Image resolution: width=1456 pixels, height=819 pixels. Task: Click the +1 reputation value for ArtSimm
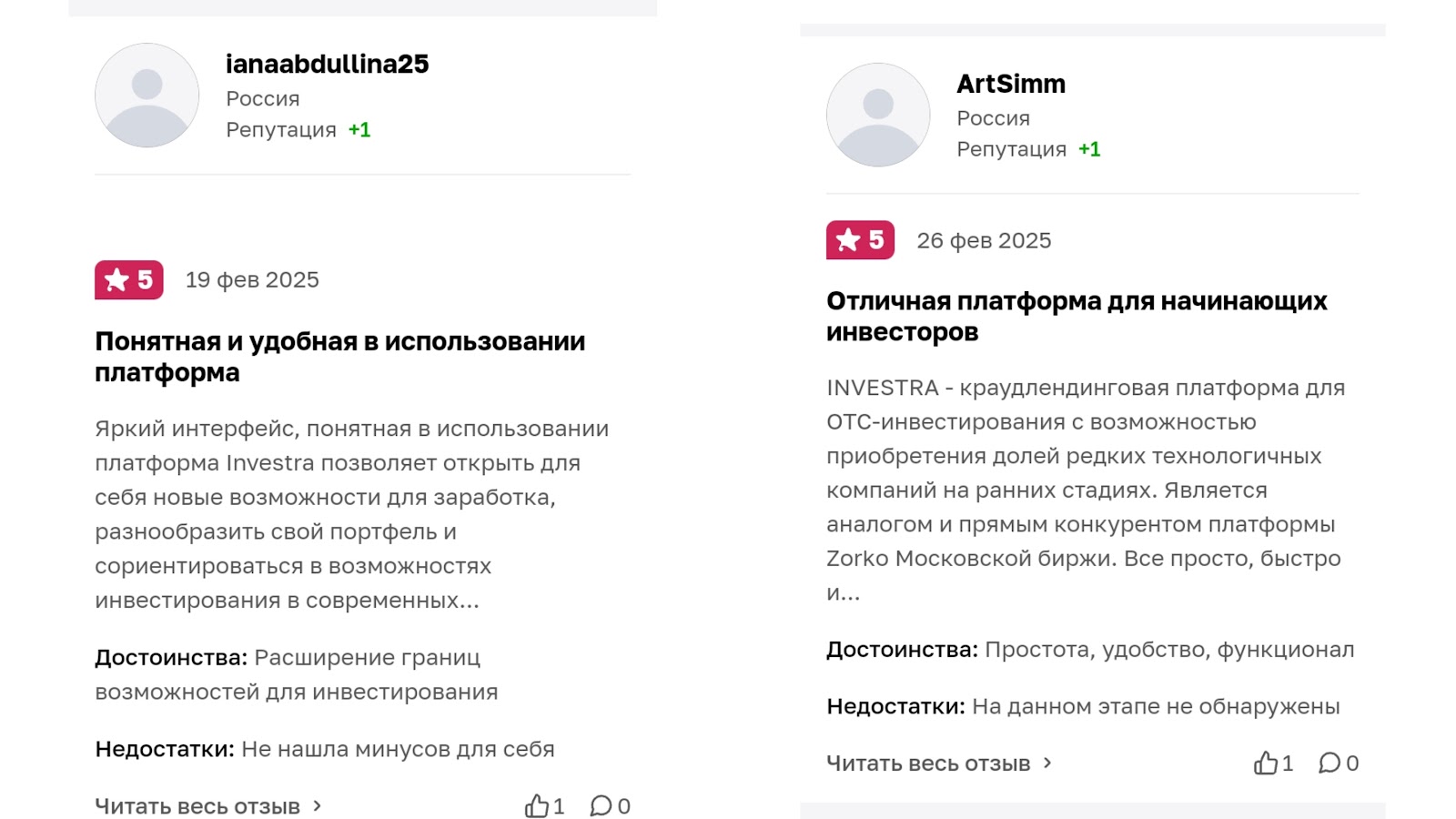click(x=1089, y=149)
